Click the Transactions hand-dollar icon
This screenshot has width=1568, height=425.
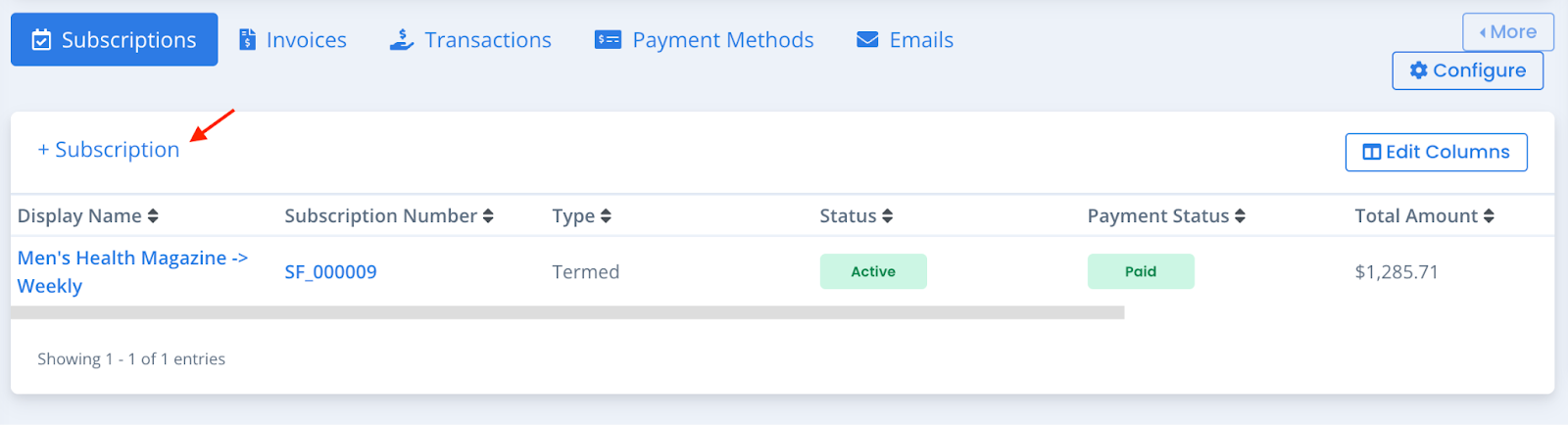click(x=402, y=40)
